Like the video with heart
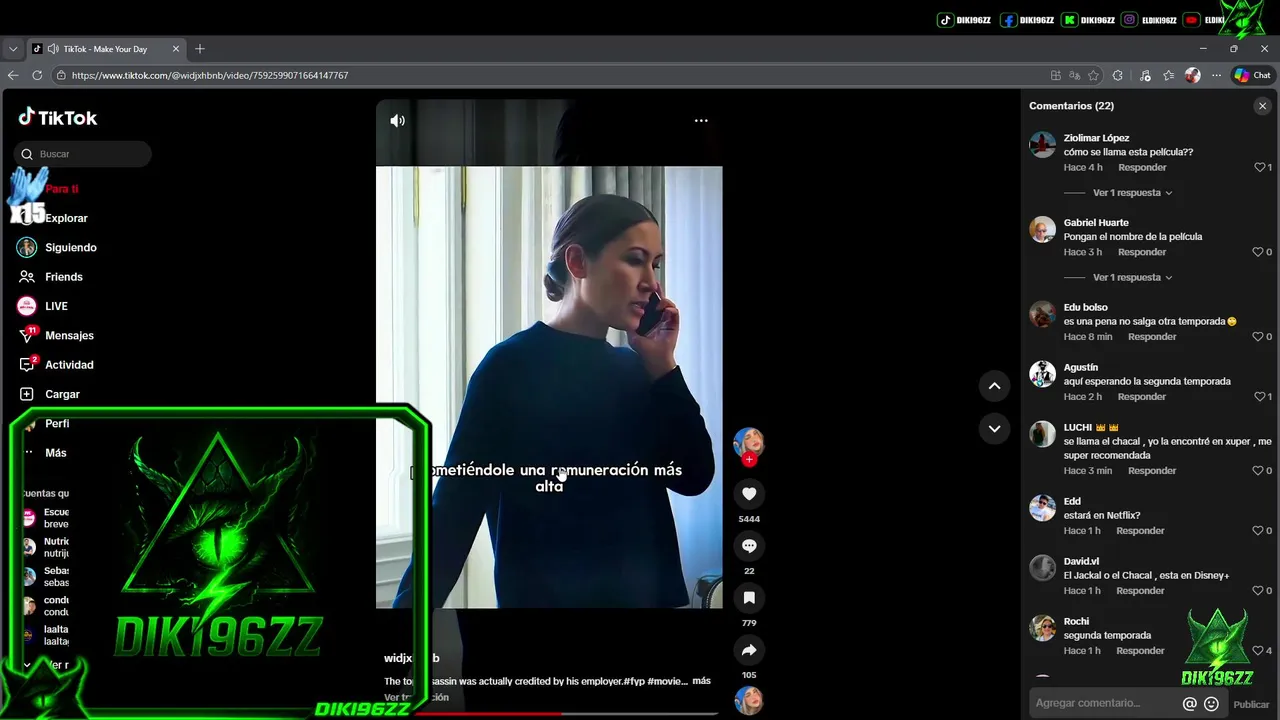 click(x=749, y=493)
